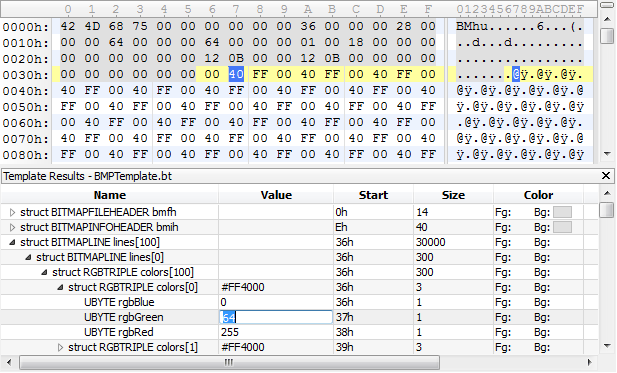Screen dimensions: 617x373
Task: Select the bmfh background color swatch
Action: 562,212
